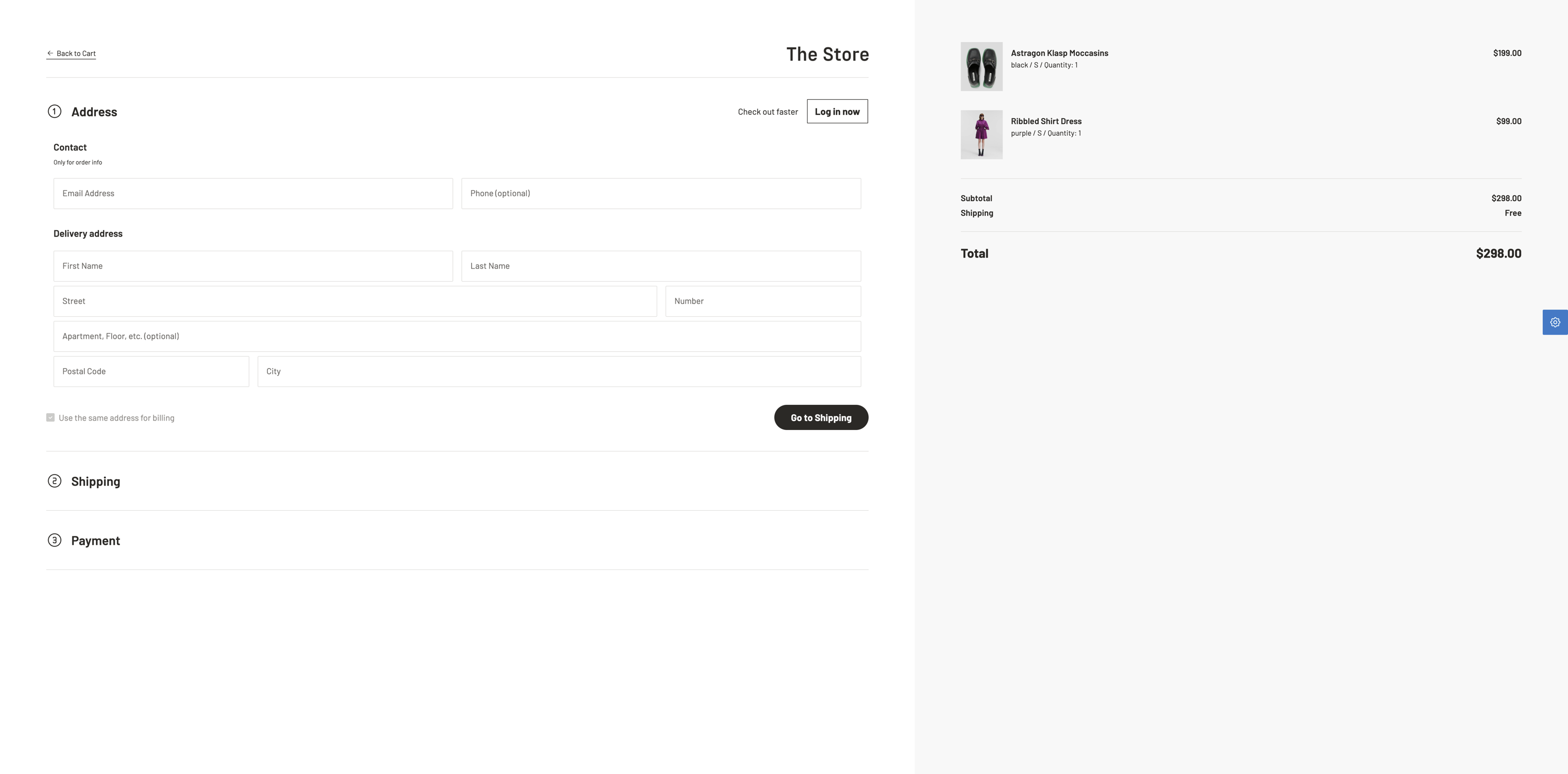Click the Go to Shipping button
Screen dimensions: 1568x774
[821, 417]
